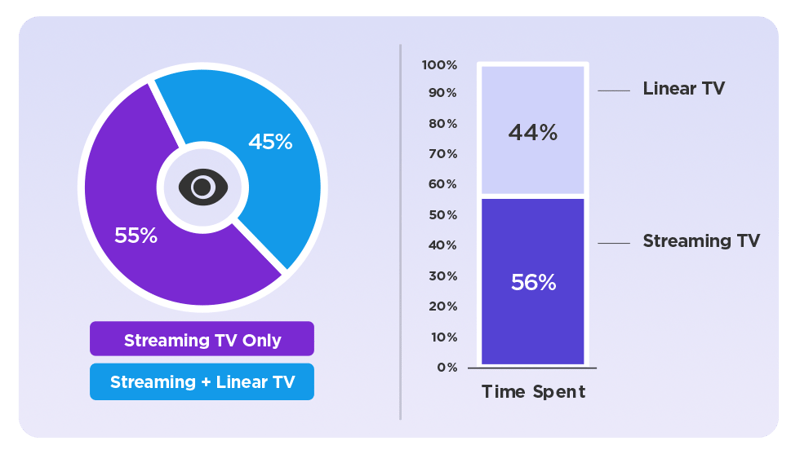This screenshot has width=800, height=454.
Task: Click the eye icon in the donut center
Action: point(202,187)
